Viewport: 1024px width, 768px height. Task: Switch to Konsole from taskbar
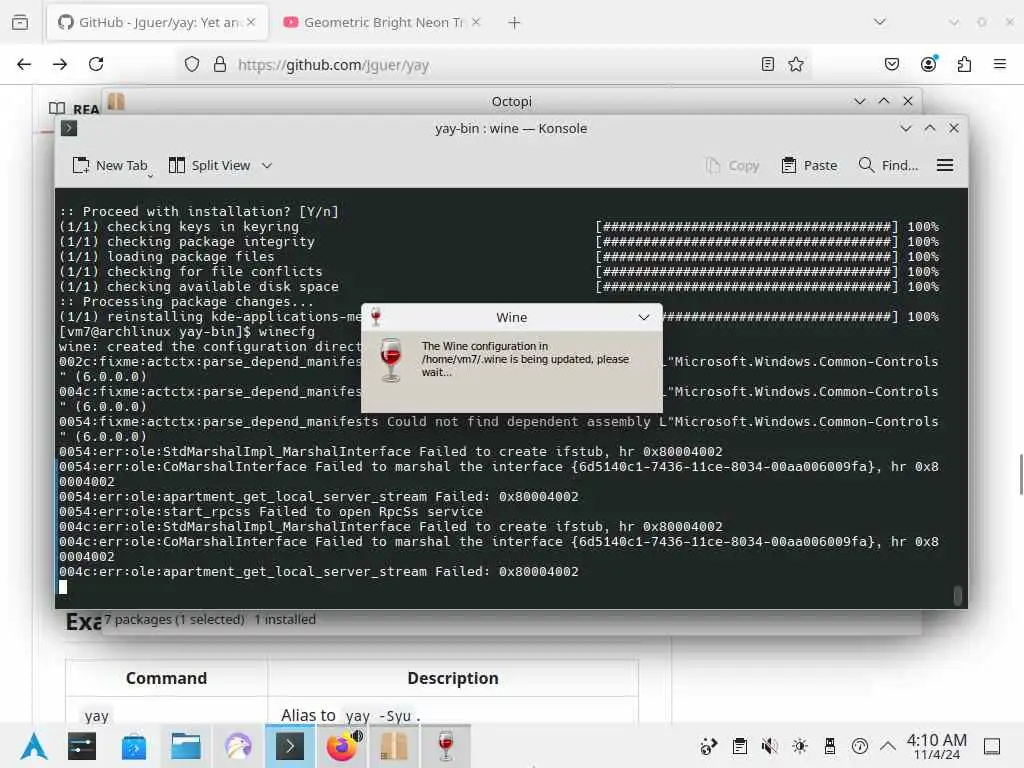(x=290, y=746)
